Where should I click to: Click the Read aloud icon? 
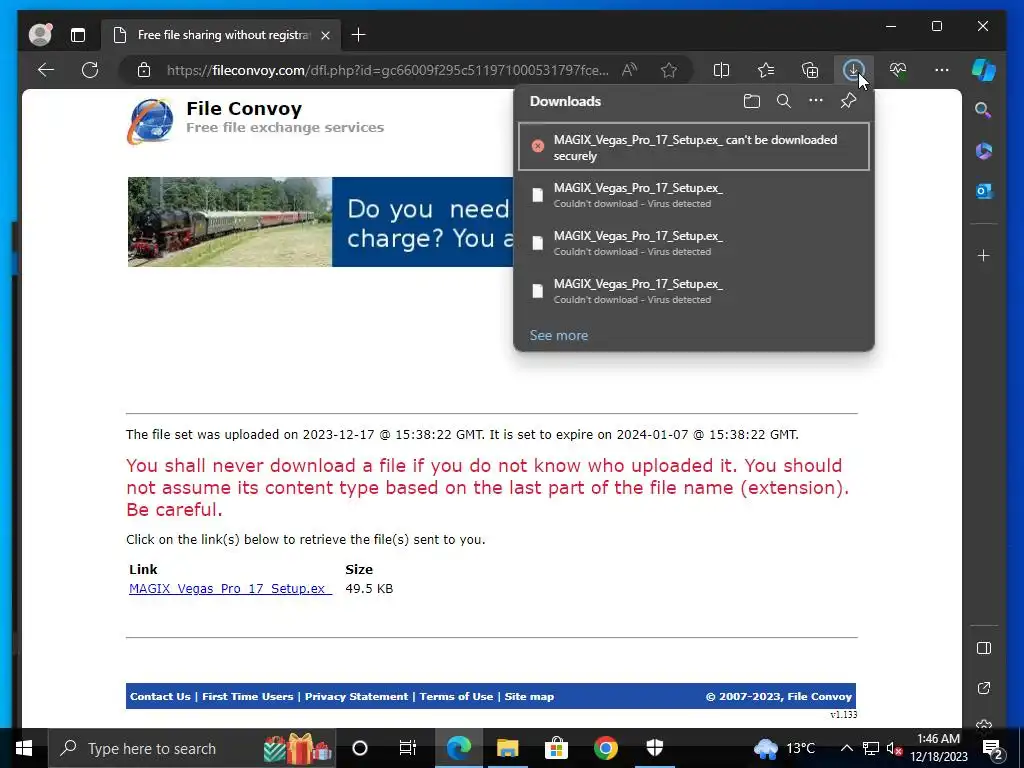coord(630,70)
